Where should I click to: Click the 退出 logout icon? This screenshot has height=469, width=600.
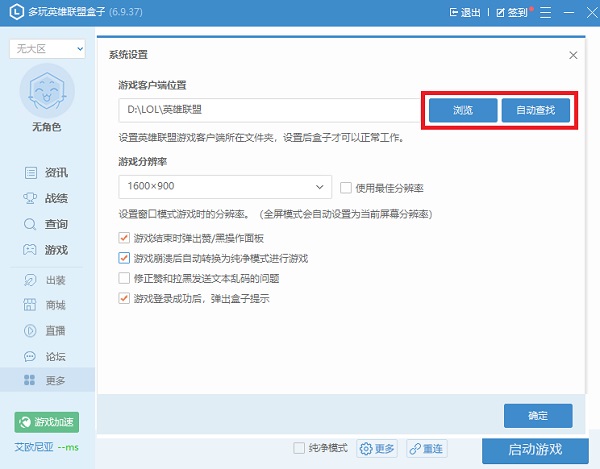click(453, 12)
